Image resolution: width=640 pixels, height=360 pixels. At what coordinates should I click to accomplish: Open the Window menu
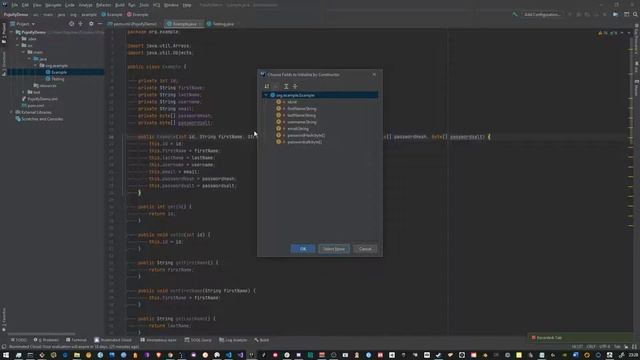pos(171,5)
